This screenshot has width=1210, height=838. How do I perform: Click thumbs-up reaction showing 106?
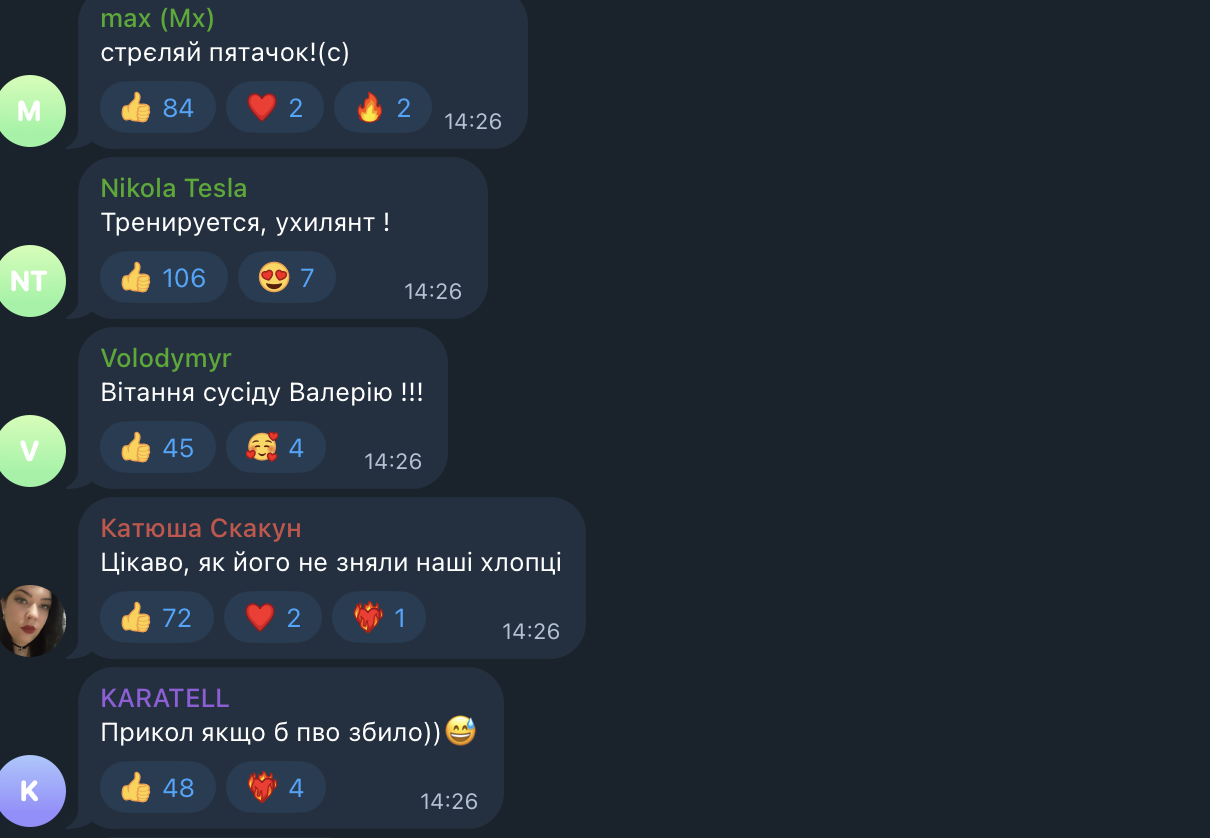[164, 277]
